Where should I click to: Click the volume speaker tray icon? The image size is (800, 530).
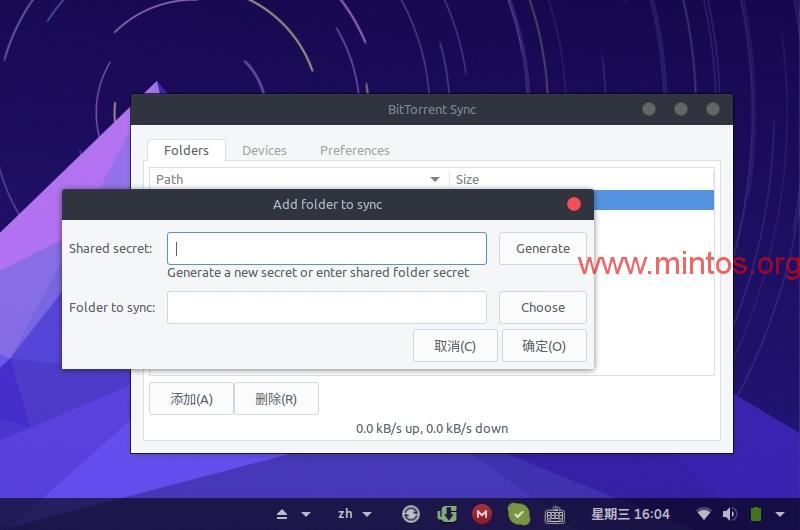pyautogui.click(x=730, y=514)
